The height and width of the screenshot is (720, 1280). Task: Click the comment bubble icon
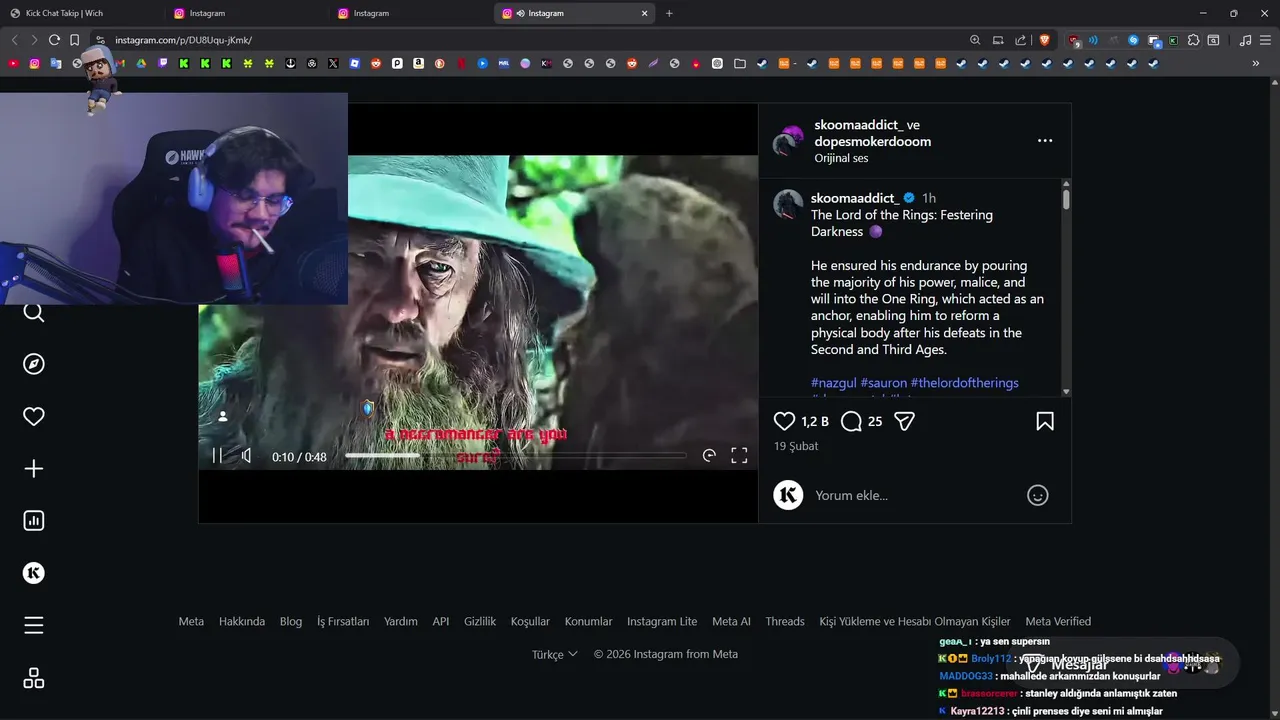[851, 422]
